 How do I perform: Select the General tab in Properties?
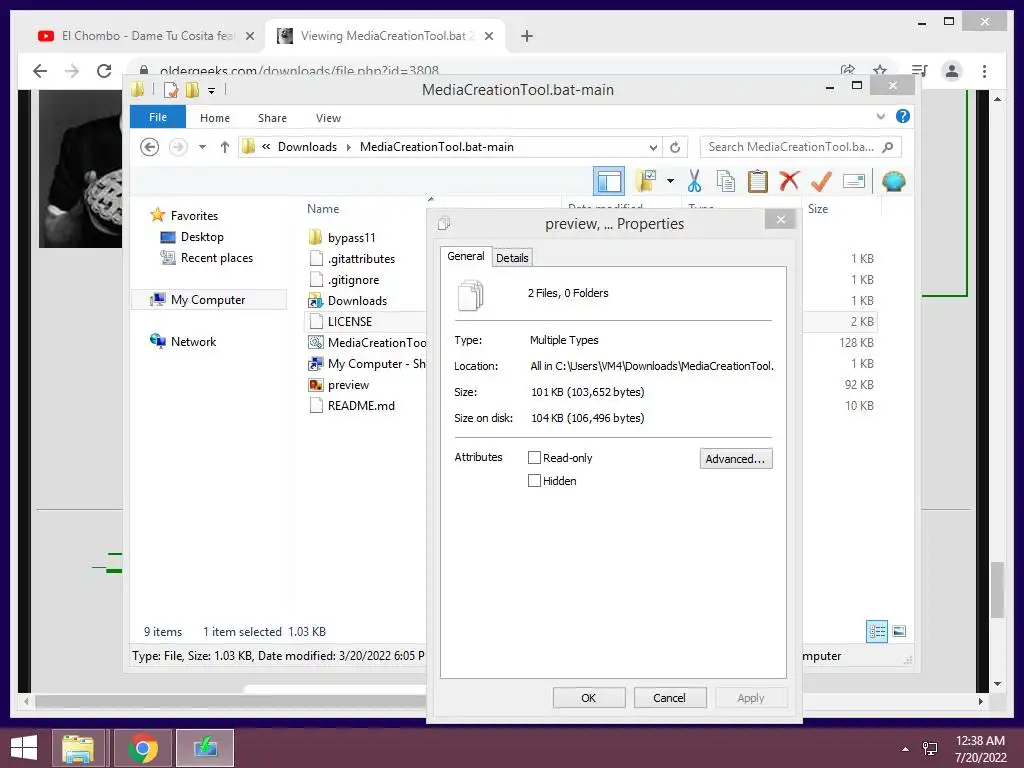tap(466, 256)
